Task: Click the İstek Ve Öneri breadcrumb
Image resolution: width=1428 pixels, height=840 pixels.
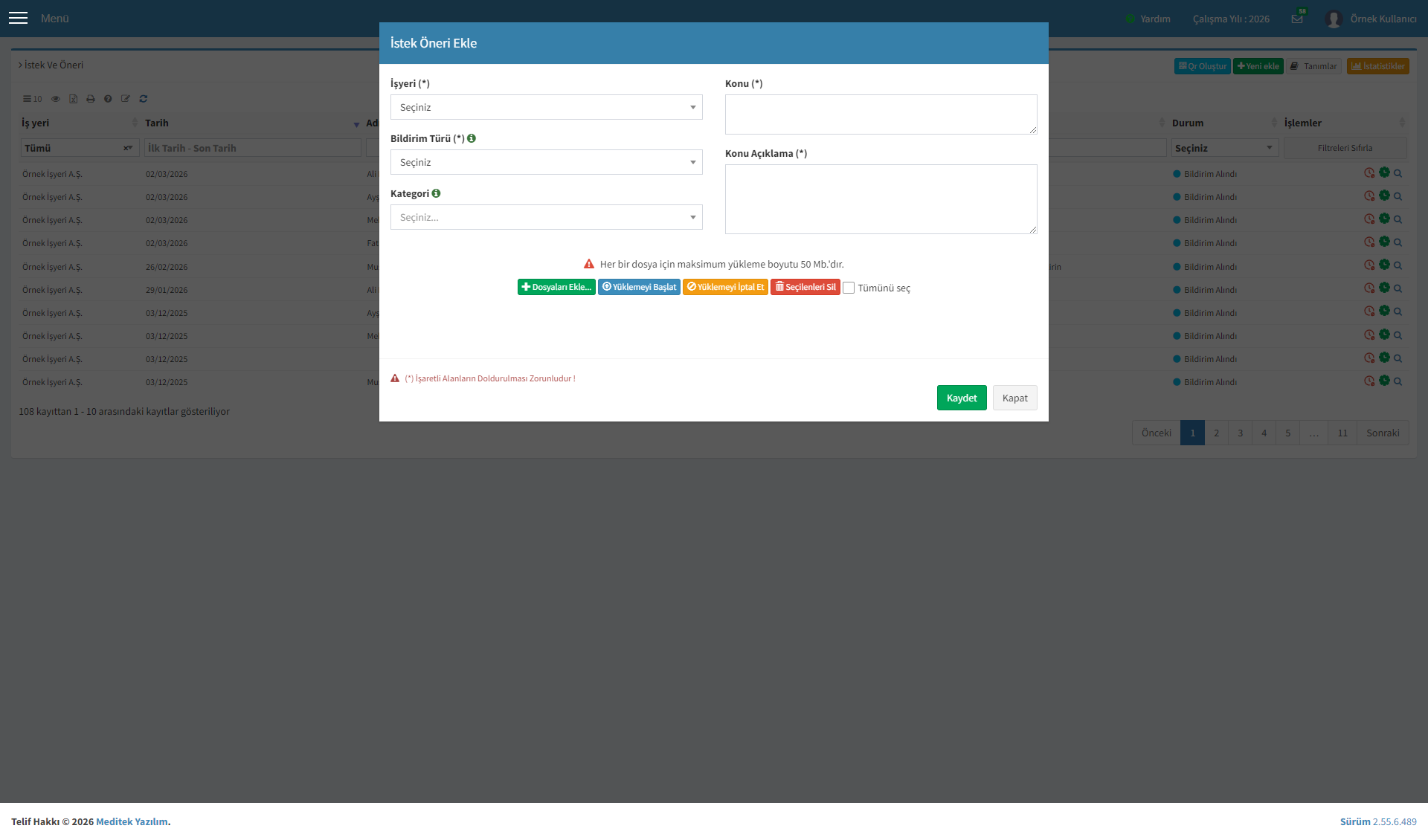Action: coord(54,65)
